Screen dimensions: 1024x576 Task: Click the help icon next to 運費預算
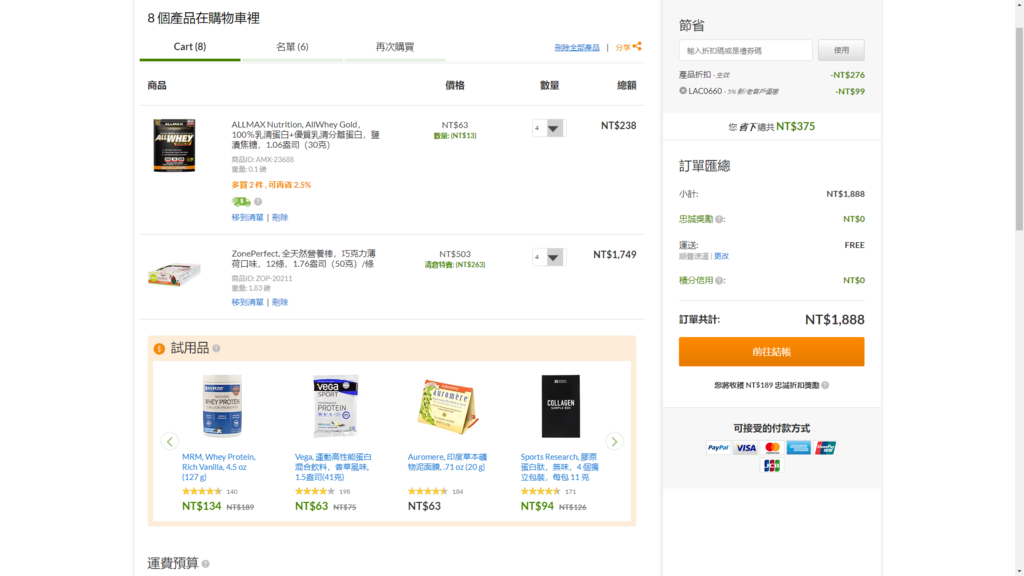pos(206,563)
